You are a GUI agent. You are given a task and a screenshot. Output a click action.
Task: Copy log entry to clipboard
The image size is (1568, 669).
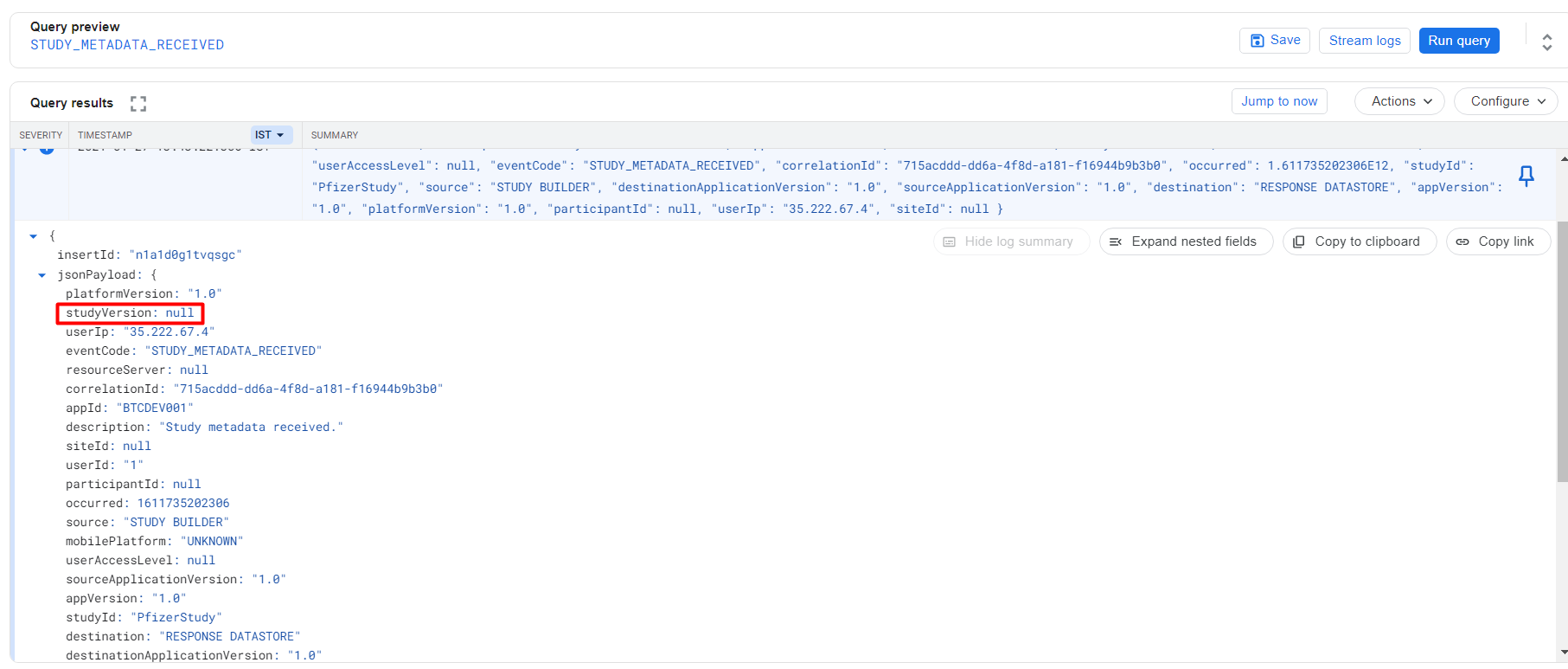point(1360,241)
